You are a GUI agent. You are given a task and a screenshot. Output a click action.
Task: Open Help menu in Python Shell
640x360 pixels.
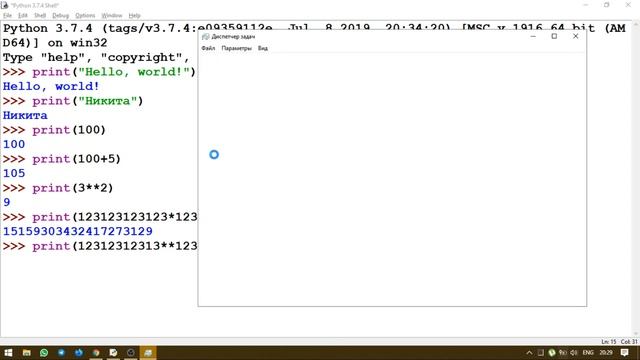point(134,16)
